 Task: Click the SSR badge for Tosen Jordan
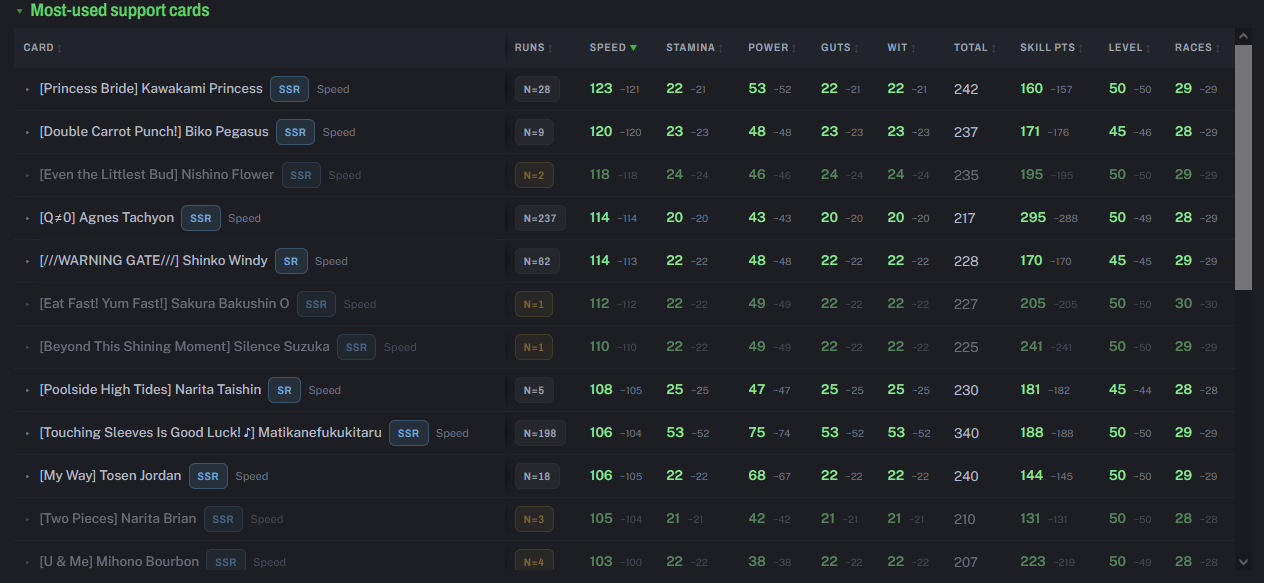point(208,476)
